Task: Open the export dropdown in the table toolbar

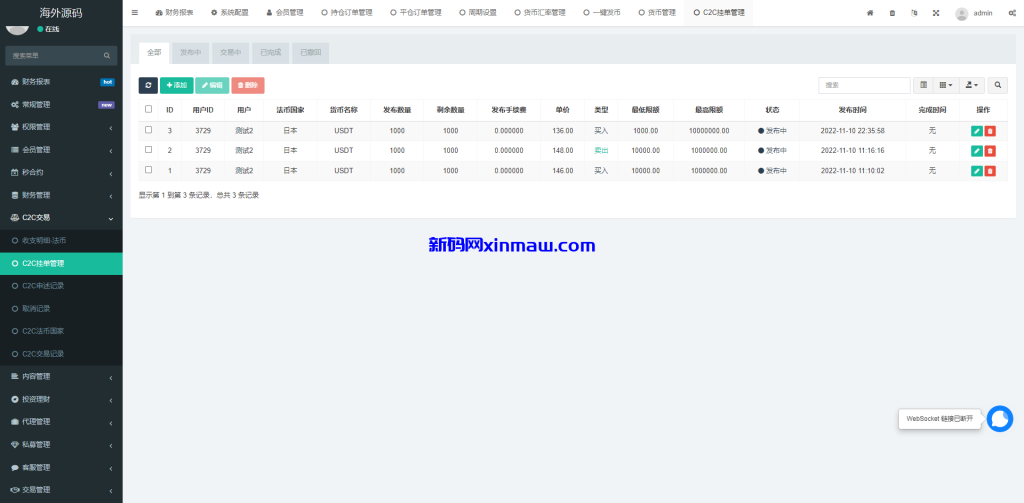Action: tap(972, 85)
